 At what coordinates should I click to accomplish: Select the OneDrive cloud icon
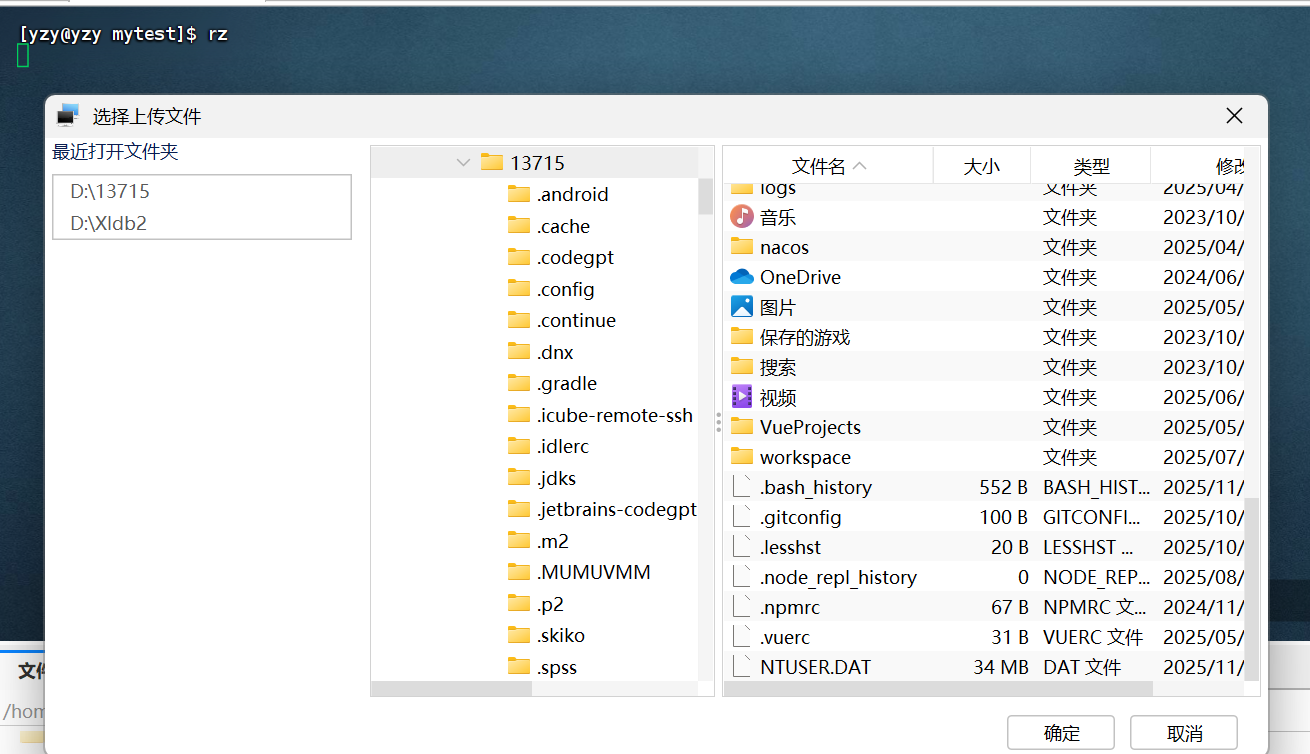741,277
